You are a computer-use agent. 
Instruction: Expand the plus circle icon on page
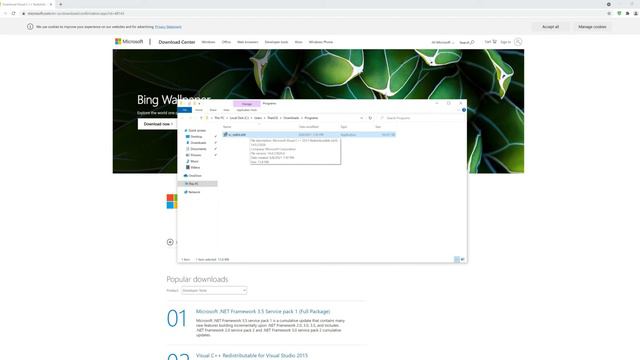(x=170, y=242)
